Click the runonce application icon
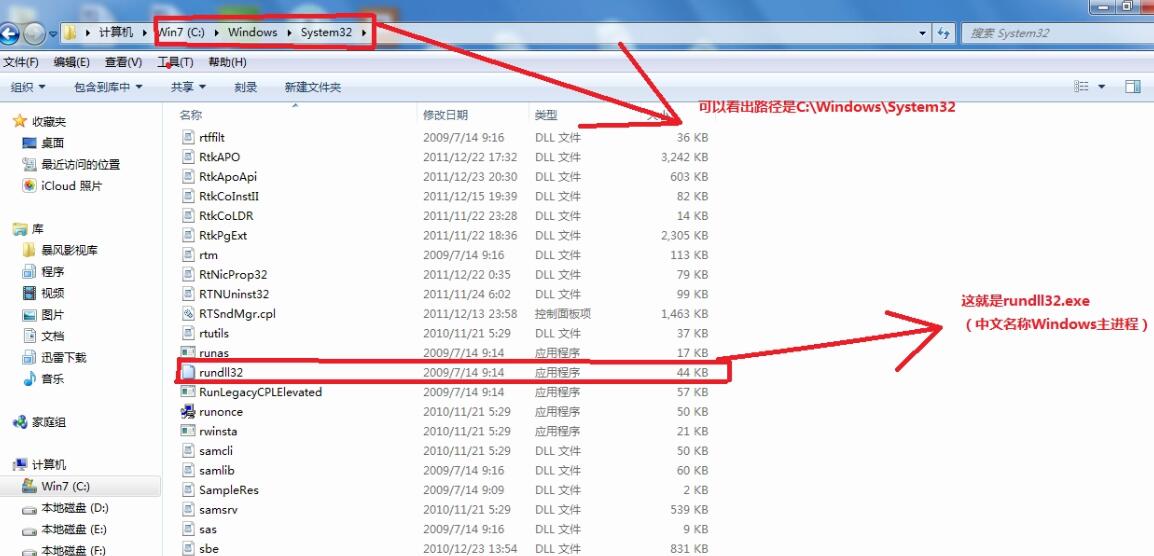This screenshot has width=1154, height=556. [187, 412]
